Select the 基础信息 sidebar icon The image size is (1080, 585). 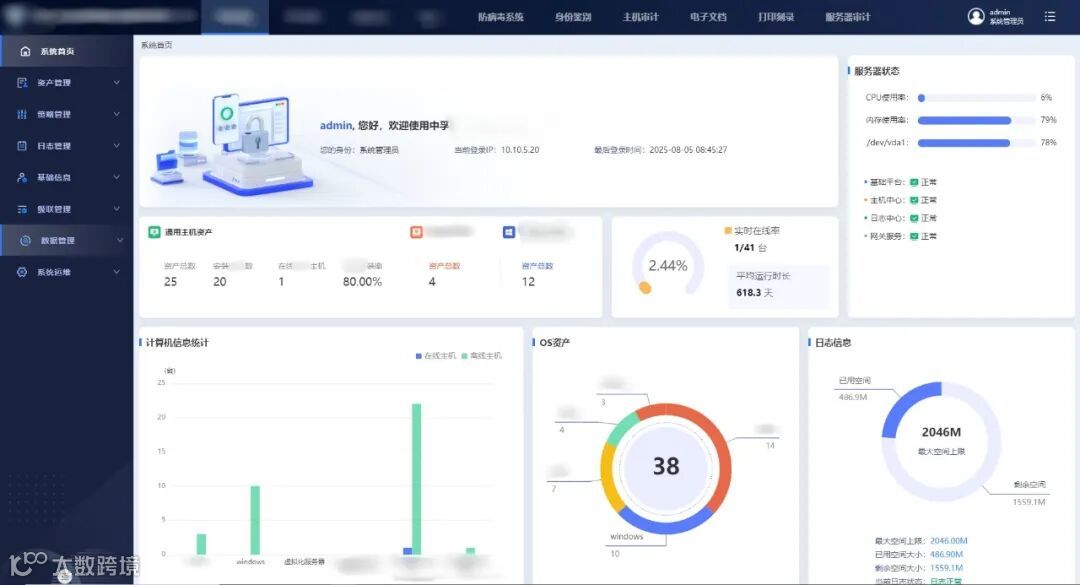pos(23,177)
